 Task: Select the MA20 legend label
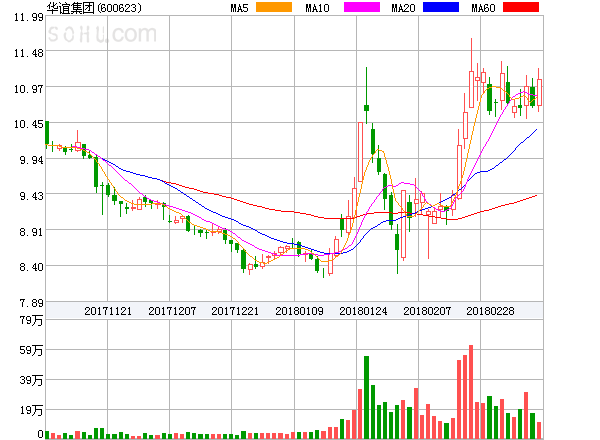click(403, 8)
